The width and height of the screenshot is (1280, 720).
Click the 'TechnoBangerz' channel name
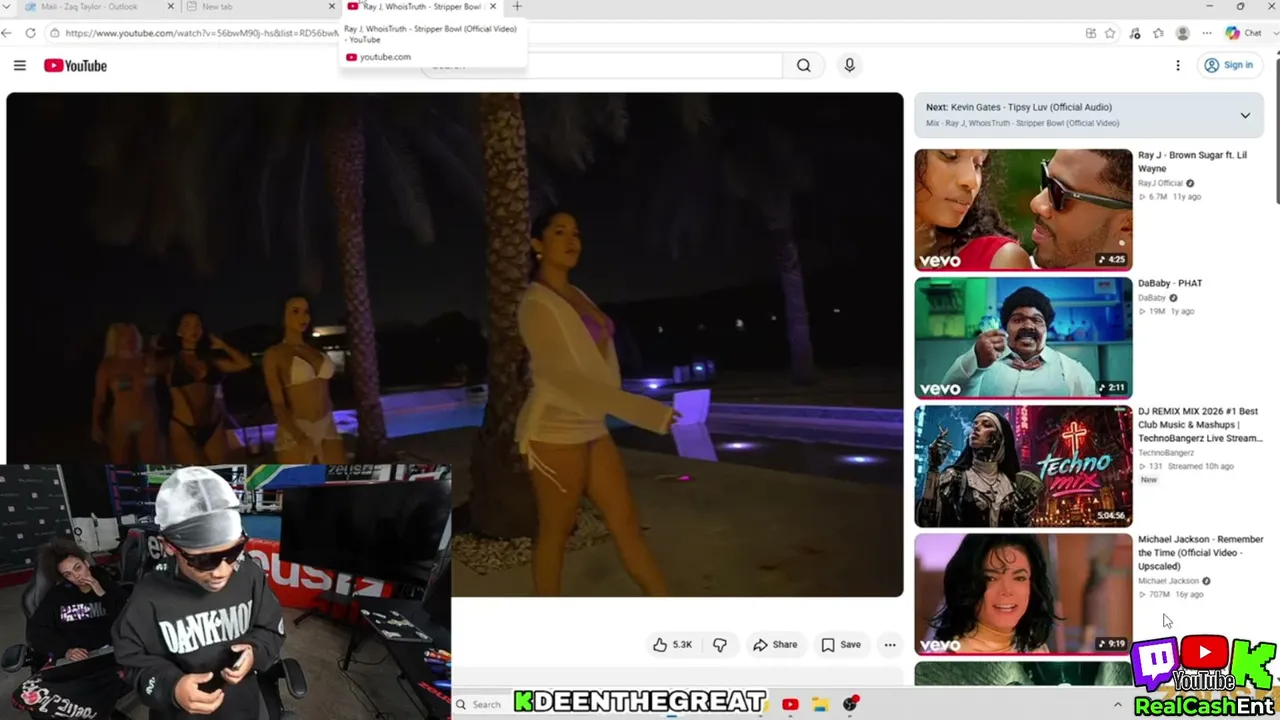(x=1166, y=453)
